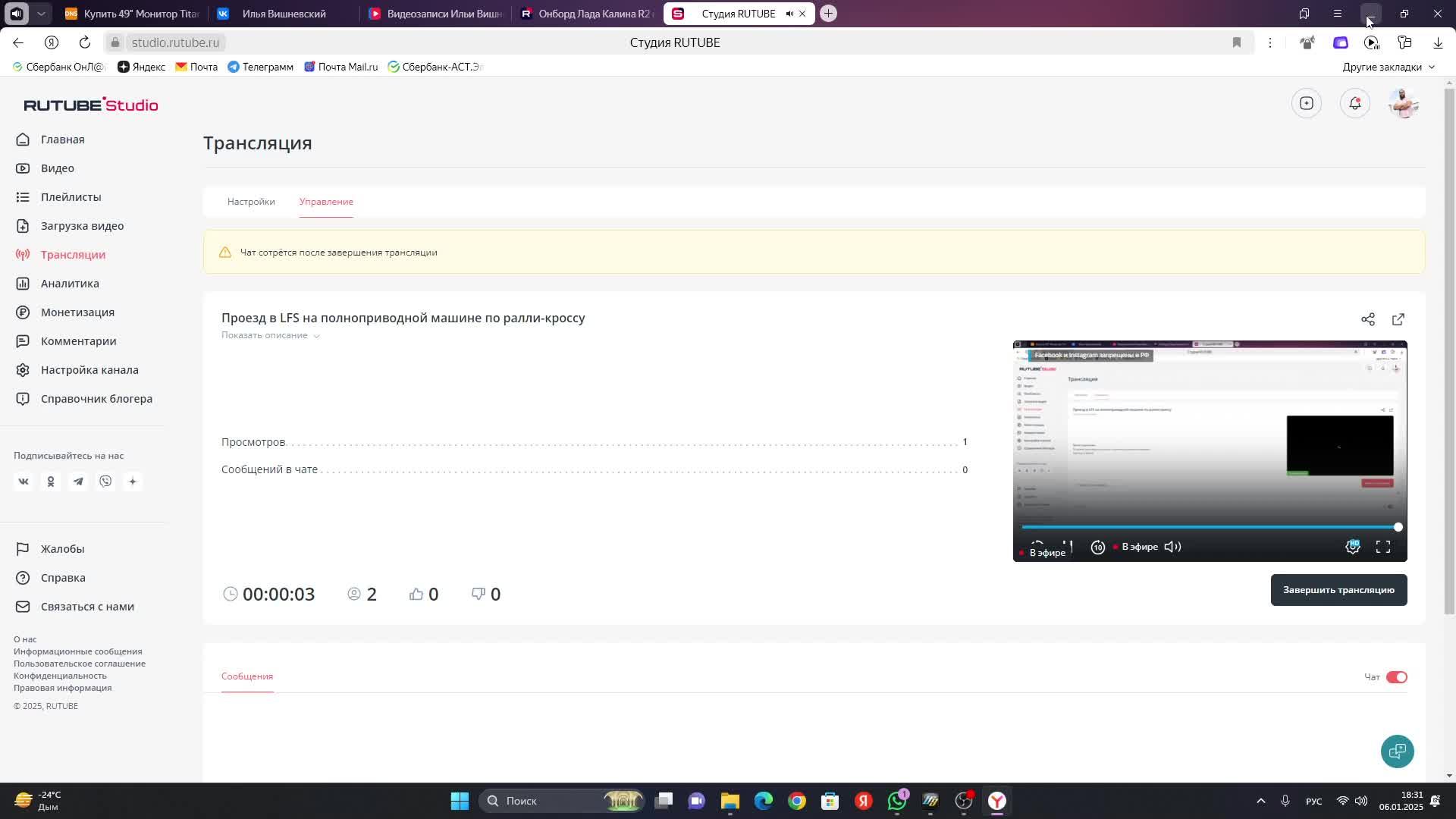
Task: Click the add video plus icon
Action: pyautogui.click(x=1306, y=103)
